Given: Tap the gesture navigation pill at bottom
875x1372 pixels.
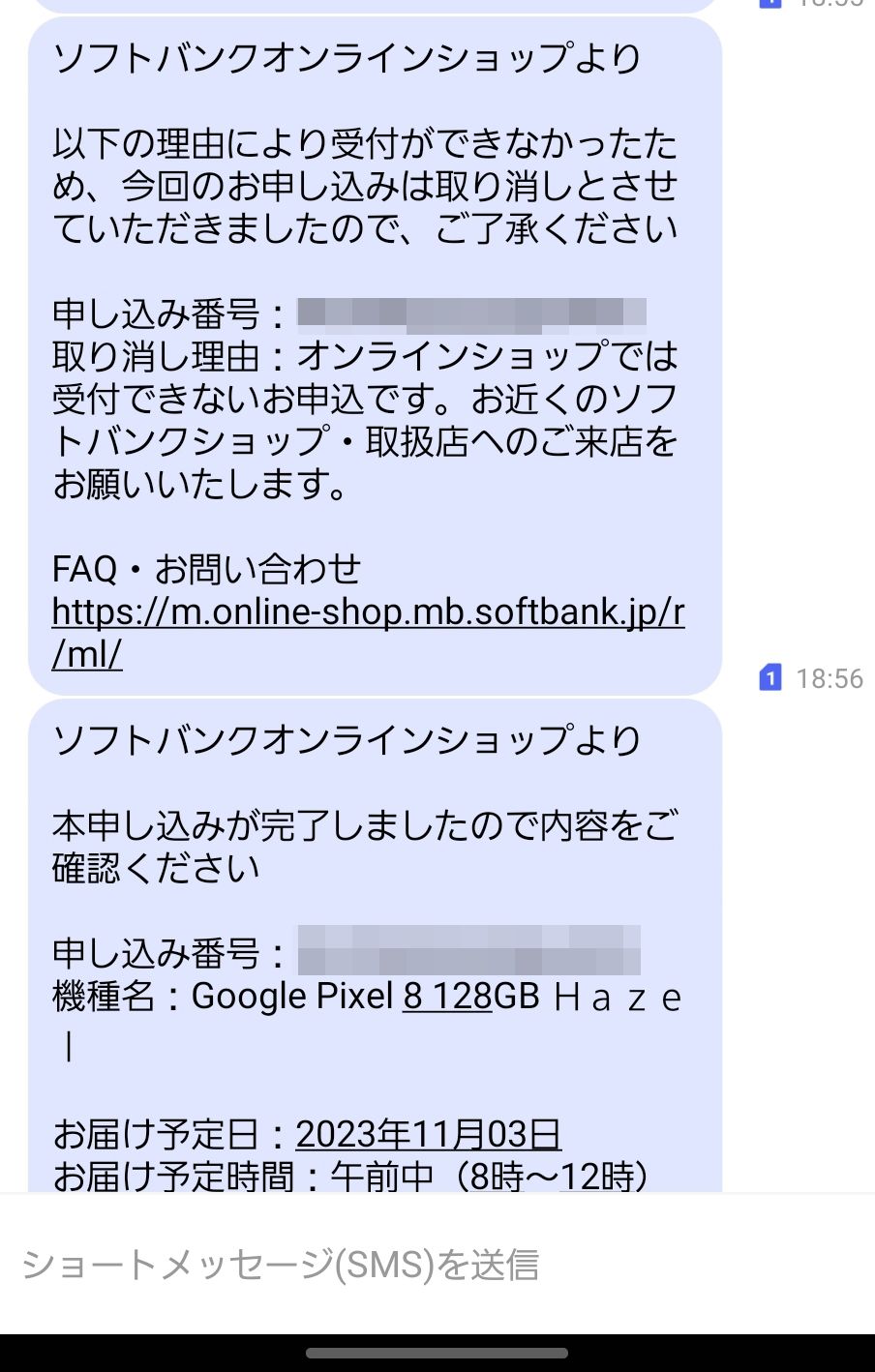Looking at the screenshot, I should pyautogui.click(x=437, y=1353).
